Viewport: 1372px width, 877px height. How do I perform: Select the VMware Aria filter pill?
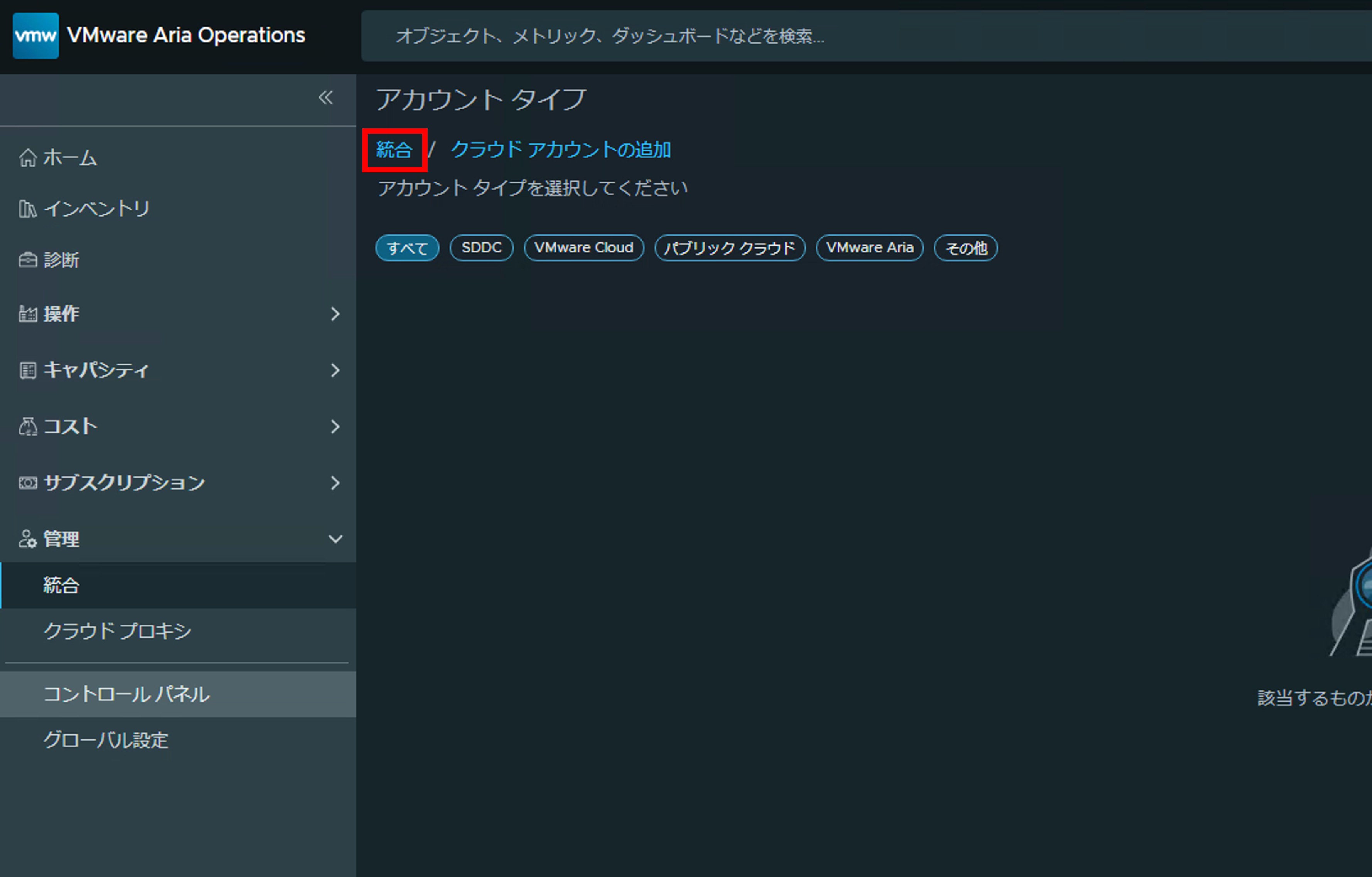pyautogui.click(x=870, y=248)
